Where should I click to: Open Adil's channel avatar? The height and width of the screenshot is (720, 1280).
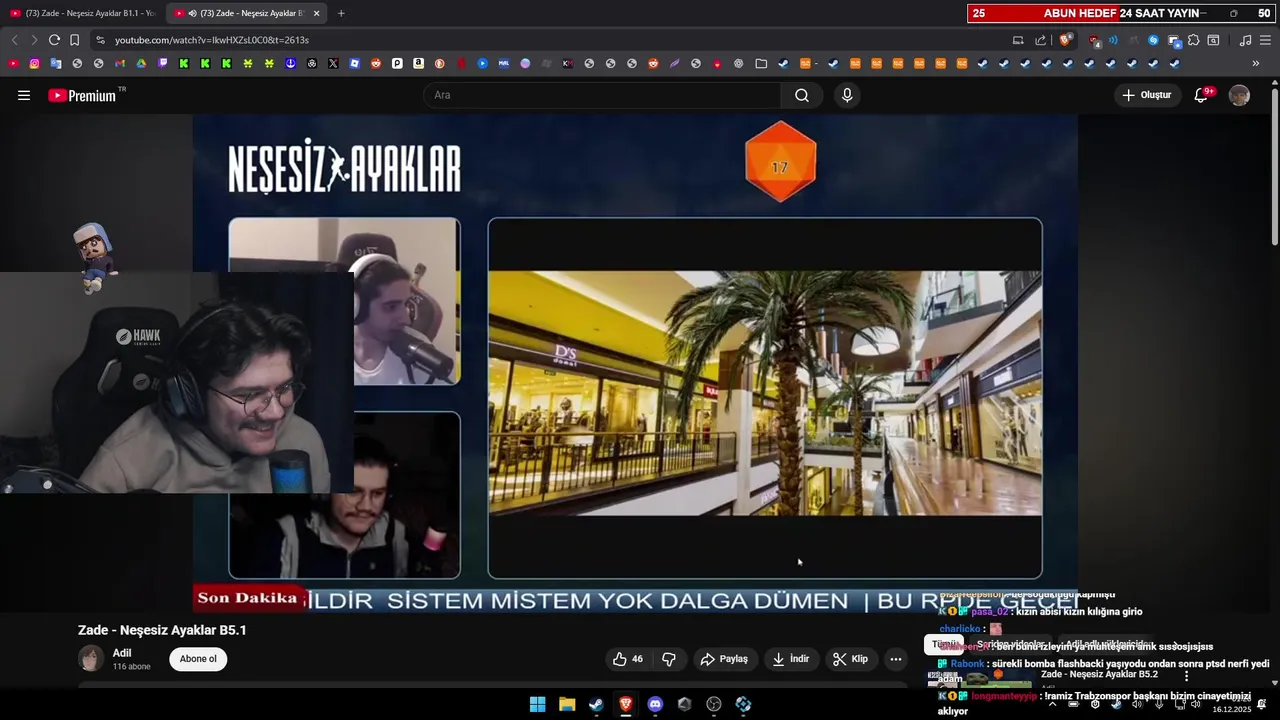pos(91,659)
